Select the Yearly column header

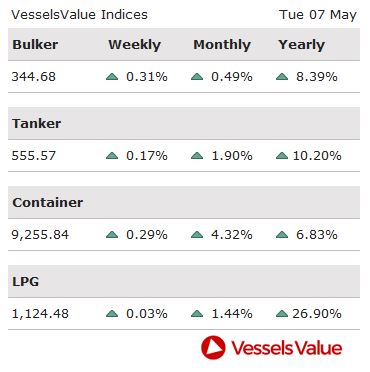[x=302, y=45]
